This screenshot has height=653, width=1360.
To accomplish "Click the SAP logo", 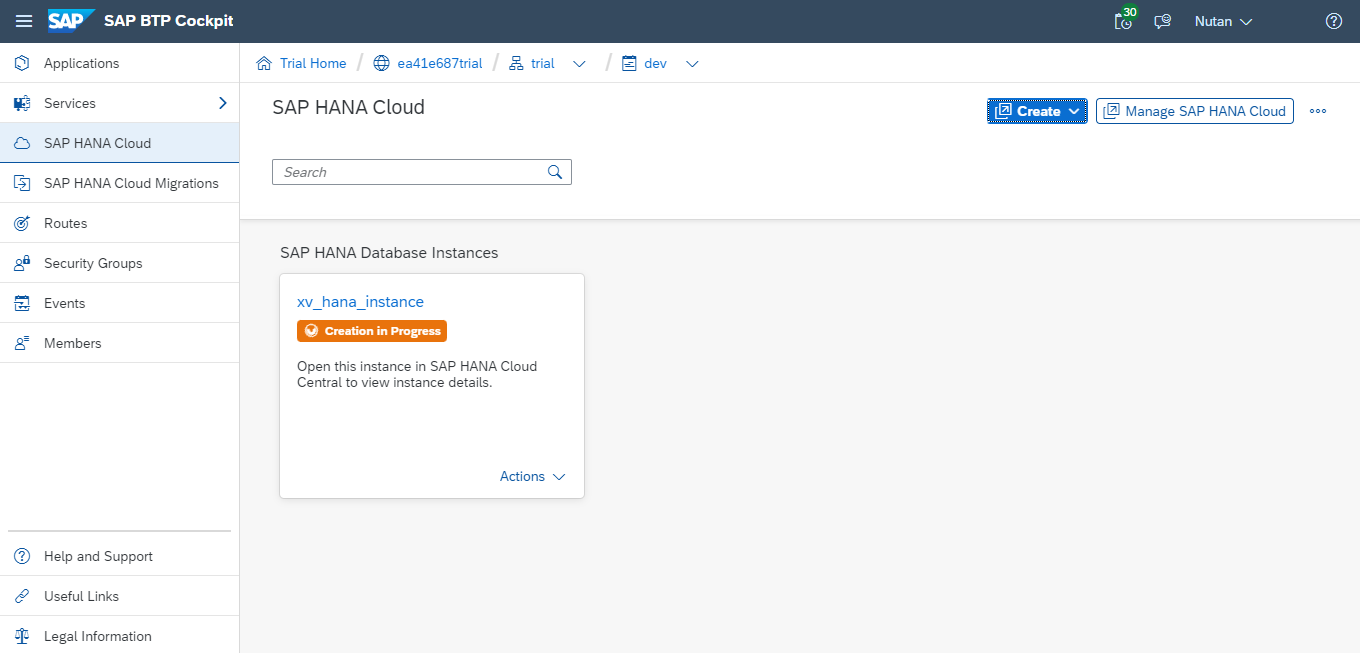I will click(x=71, y=21).
